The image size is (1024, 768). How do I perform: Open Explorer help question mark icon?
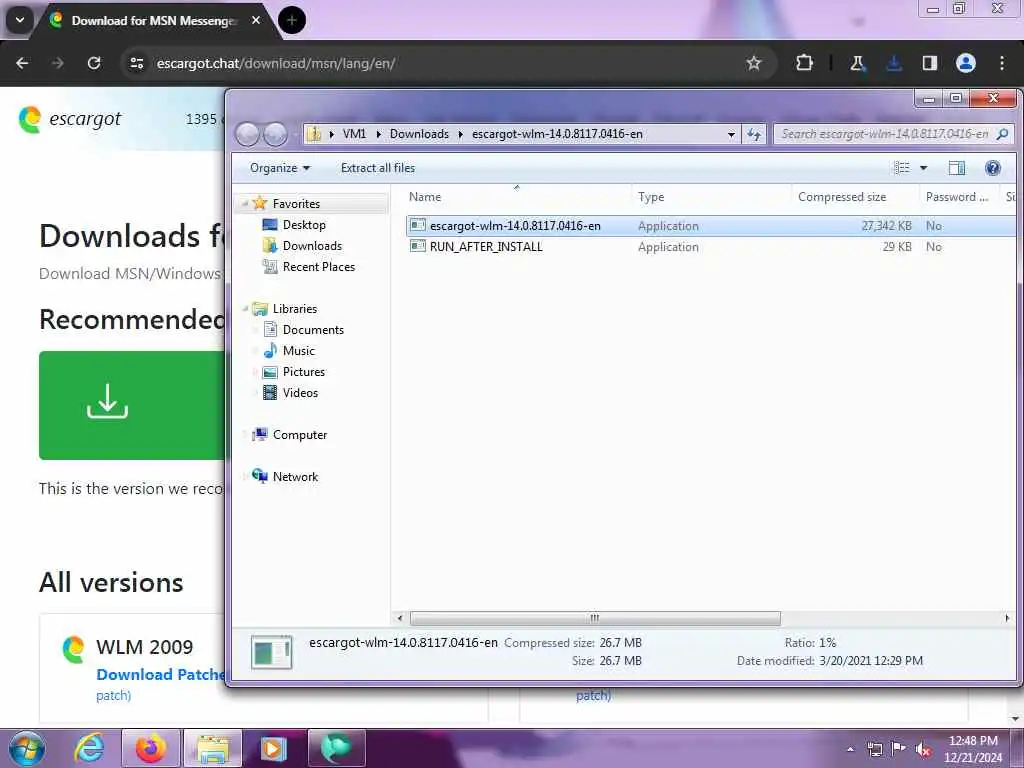(993, 168)
